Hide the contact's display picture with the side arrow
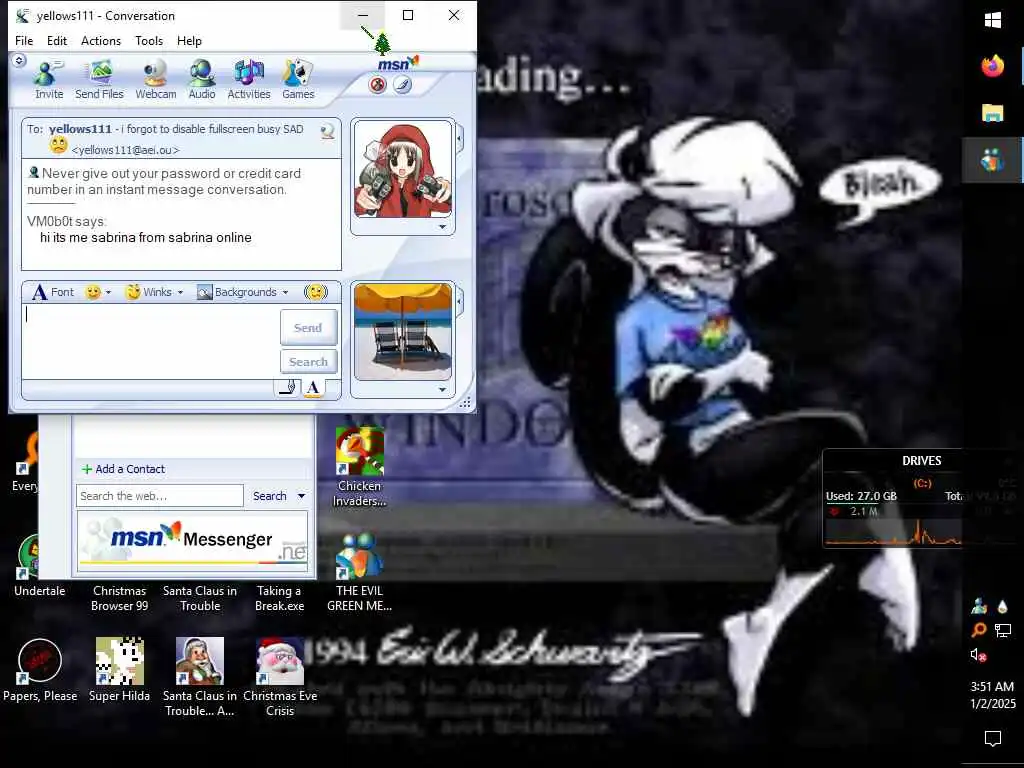 pyautogui.click(x=460, y=139)
